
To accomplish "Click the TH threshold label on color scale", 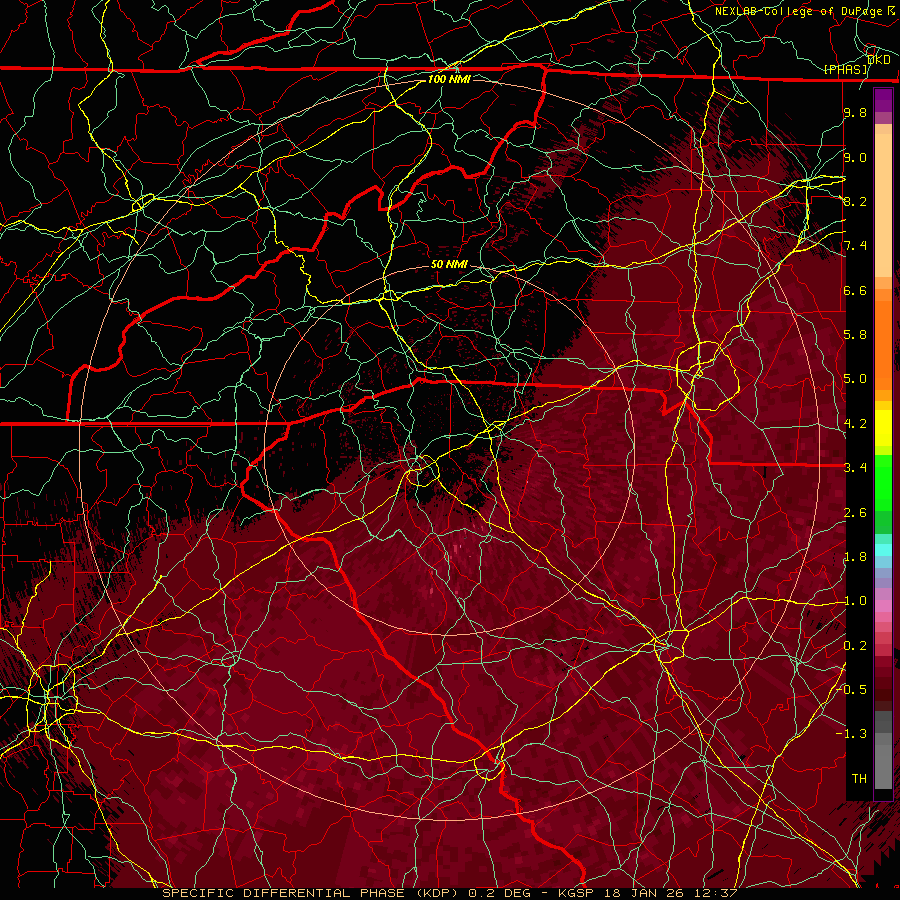I will click(x=859, y=779).
